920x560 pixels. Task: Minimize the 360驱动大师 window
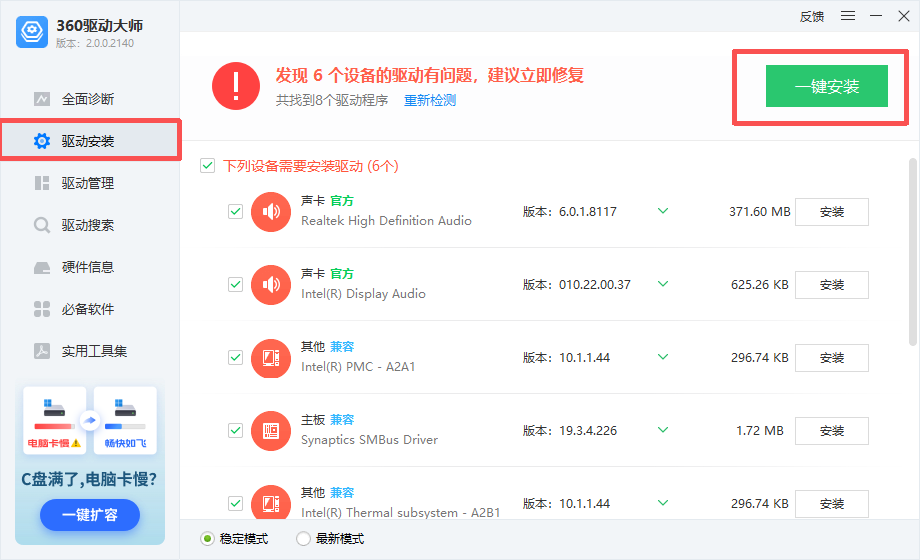click(876, 16)
